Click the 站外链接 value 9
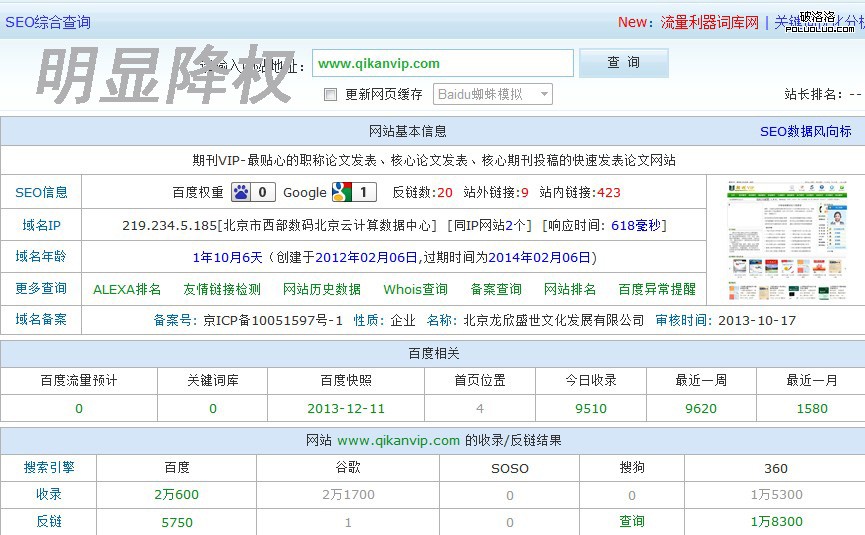 [525, 192]
